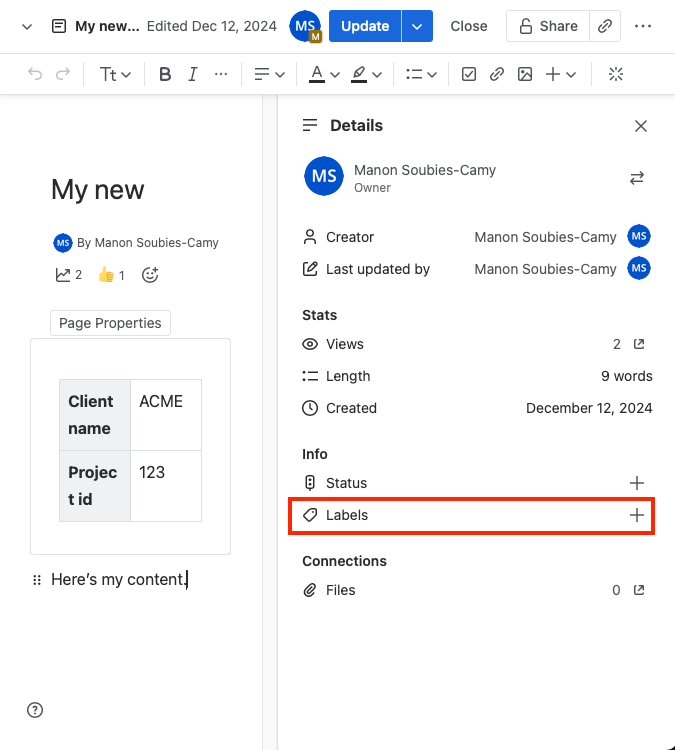Click the page title 'My new'
The image size is (675, 750).
tap(98, 189)
